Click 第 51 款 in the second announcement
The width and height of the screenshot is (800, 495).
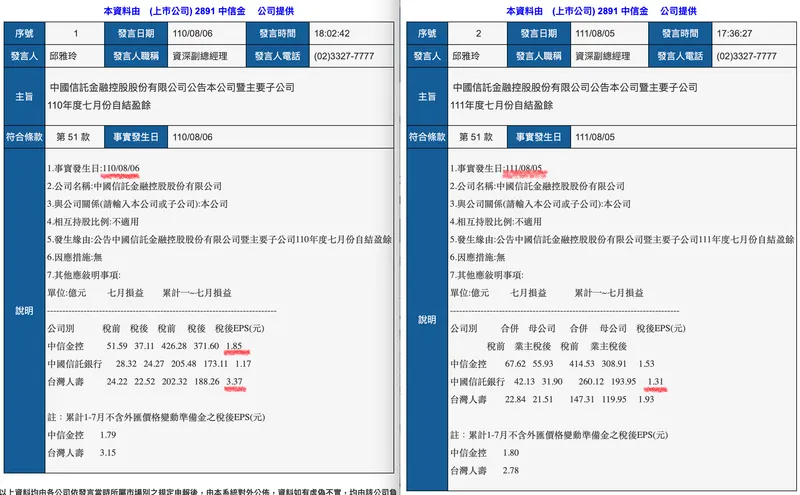pyautogui.click(x=476, y=137)
